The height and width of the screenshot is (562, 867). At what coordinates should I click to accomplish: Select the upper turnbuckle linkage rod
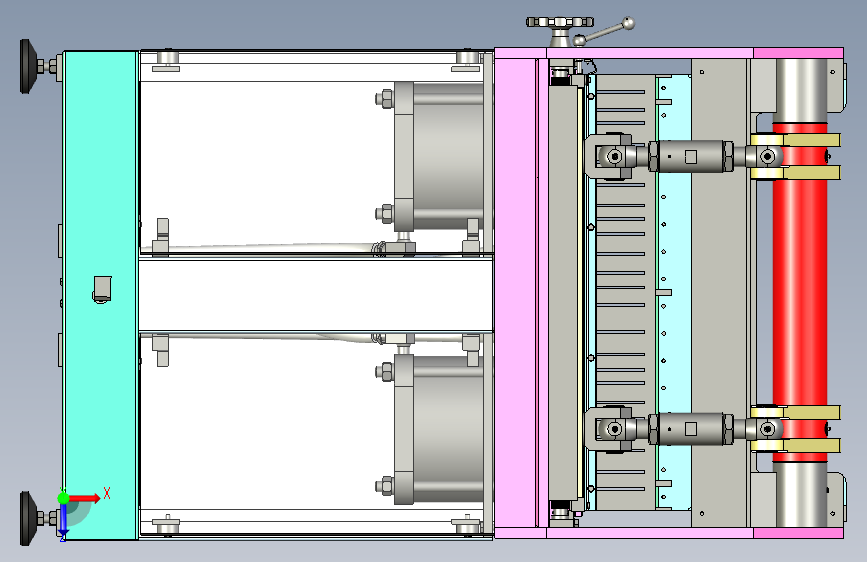point(691,157)
